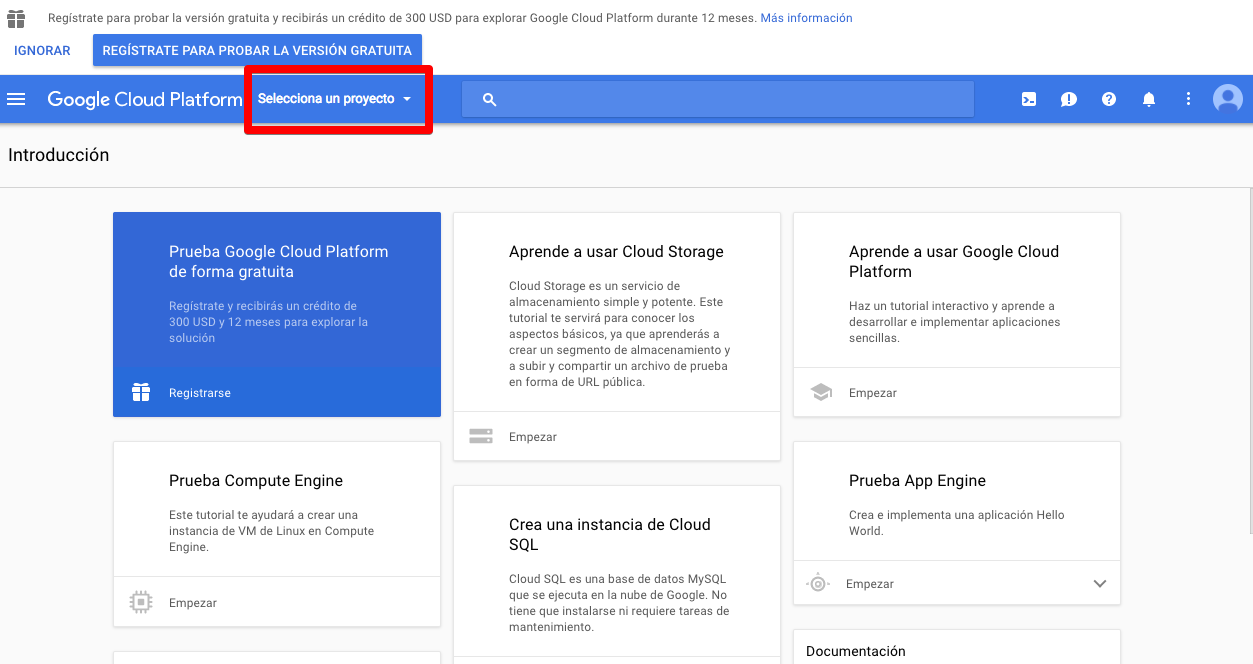Click the IGNORAR button
The height and width of the screenshot is (664, 1253).
(42, 51)
